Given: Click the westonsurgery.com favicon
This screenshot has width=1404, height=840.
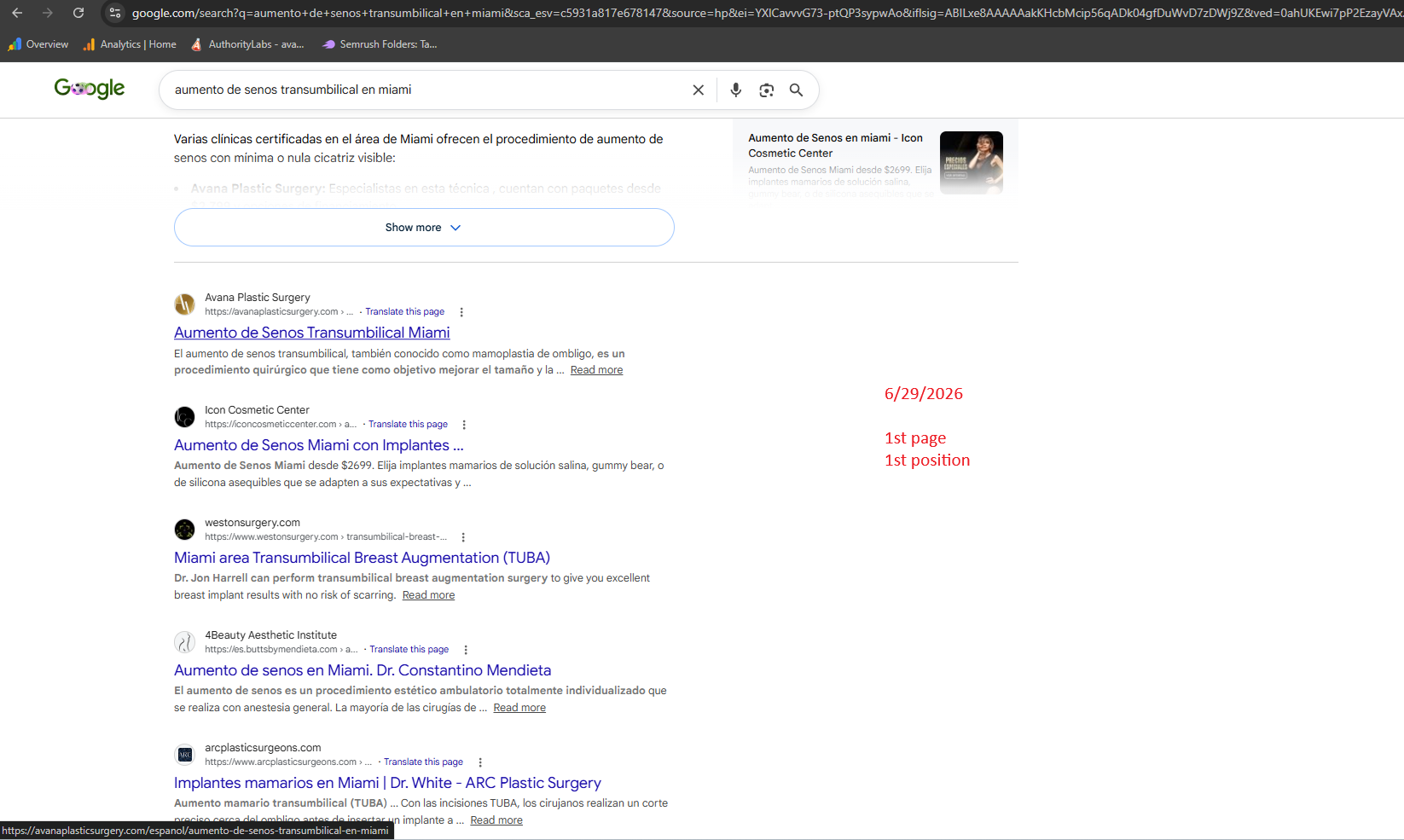Looking at the screenshot, I should point(184,530).
